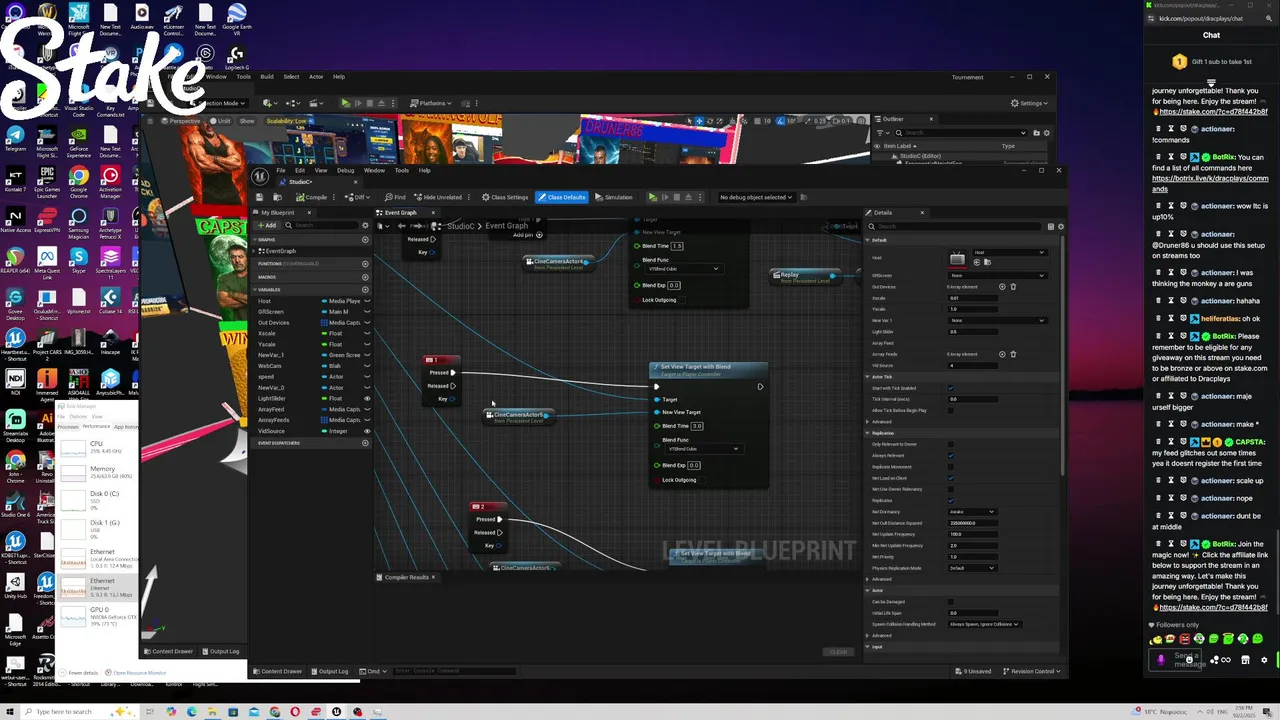This screenshot has height=720, width=1280.
Task: Open the File menu of Blueprint editor
Action: (281, 170)
